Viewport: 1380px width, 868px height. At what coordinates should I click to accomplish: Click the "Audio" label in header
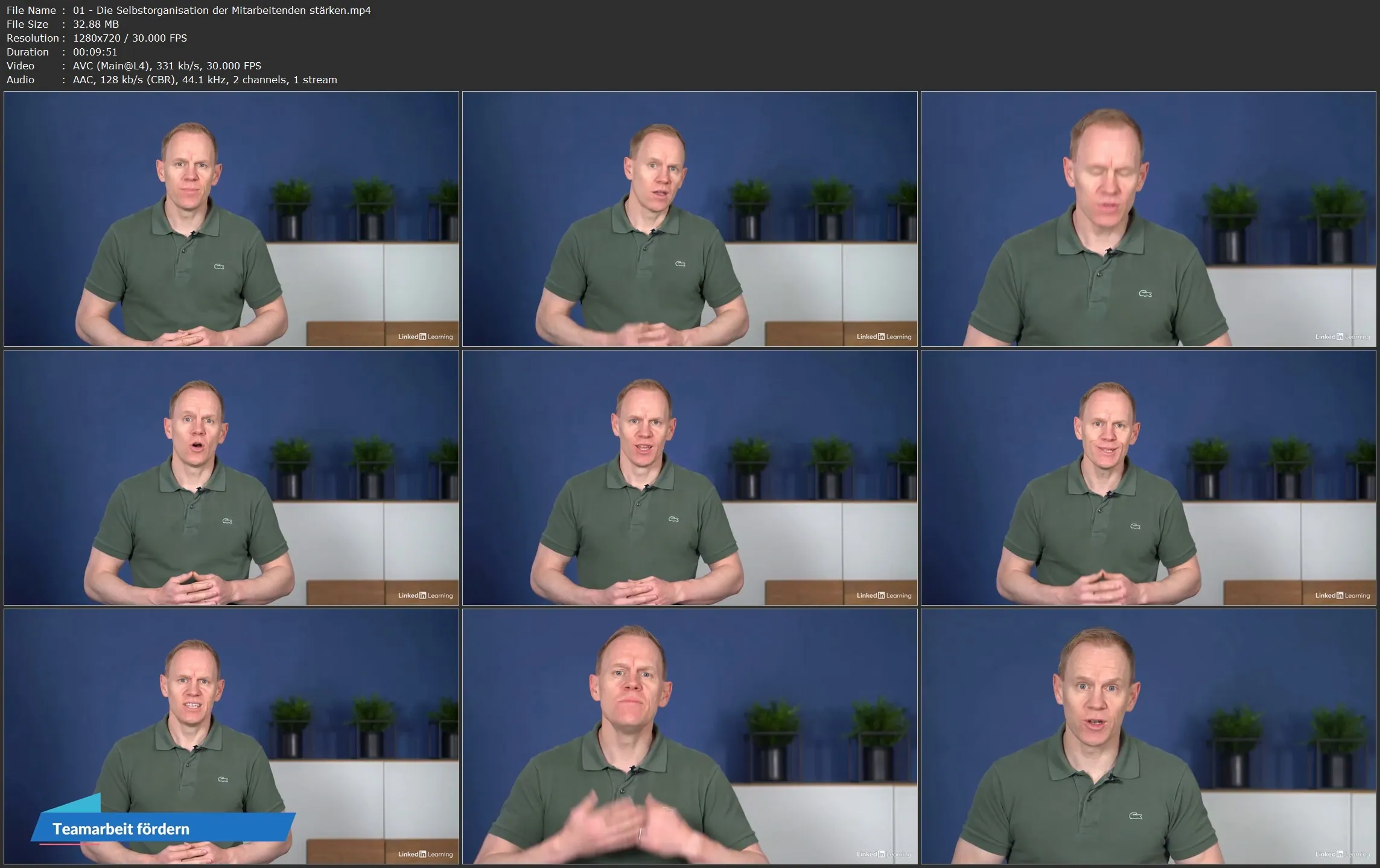pyautogui.click(x=20, y=80)
